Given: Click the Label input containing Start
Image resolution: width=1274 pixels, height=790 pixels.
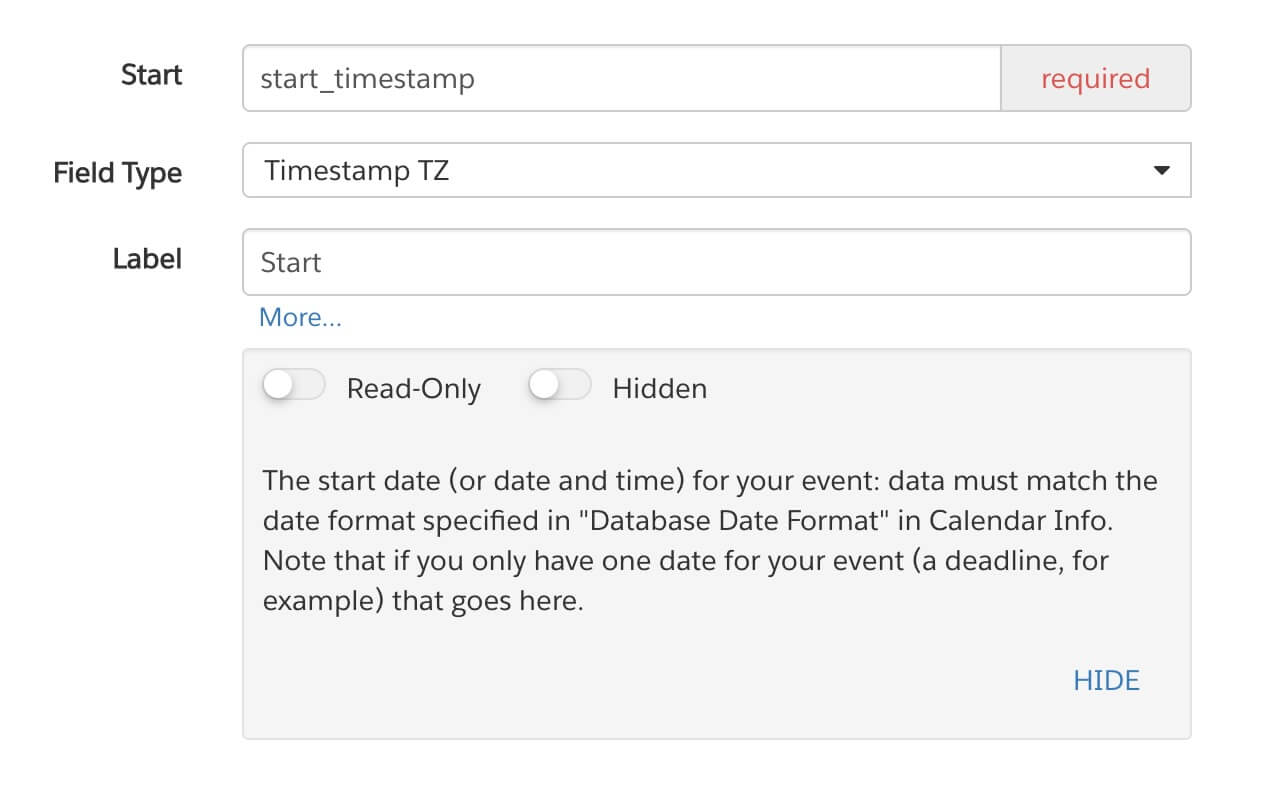Looking at the screenshot, I should coord(716,262).
